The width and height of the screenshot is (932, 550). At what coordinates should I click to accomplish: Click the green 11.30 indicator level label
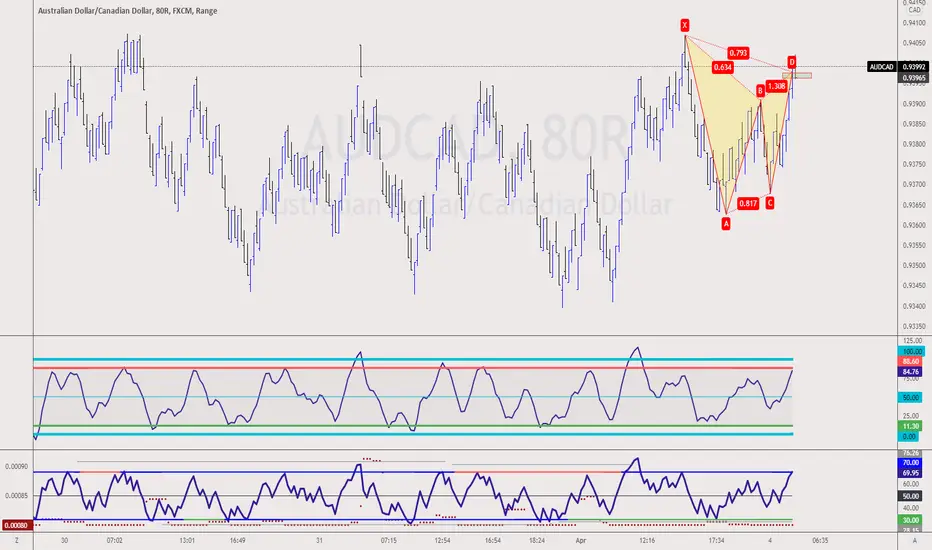(x=912, y=426)
